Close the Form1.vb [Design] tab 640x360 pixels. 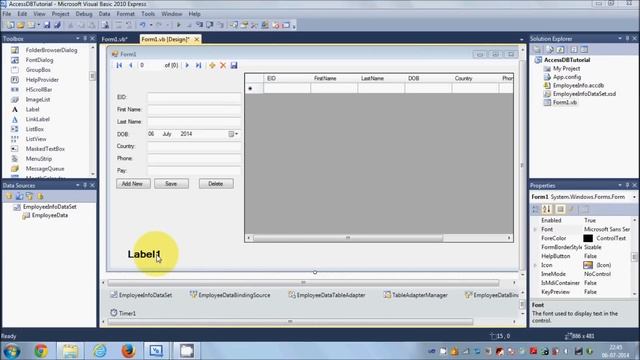coord(197,39)
